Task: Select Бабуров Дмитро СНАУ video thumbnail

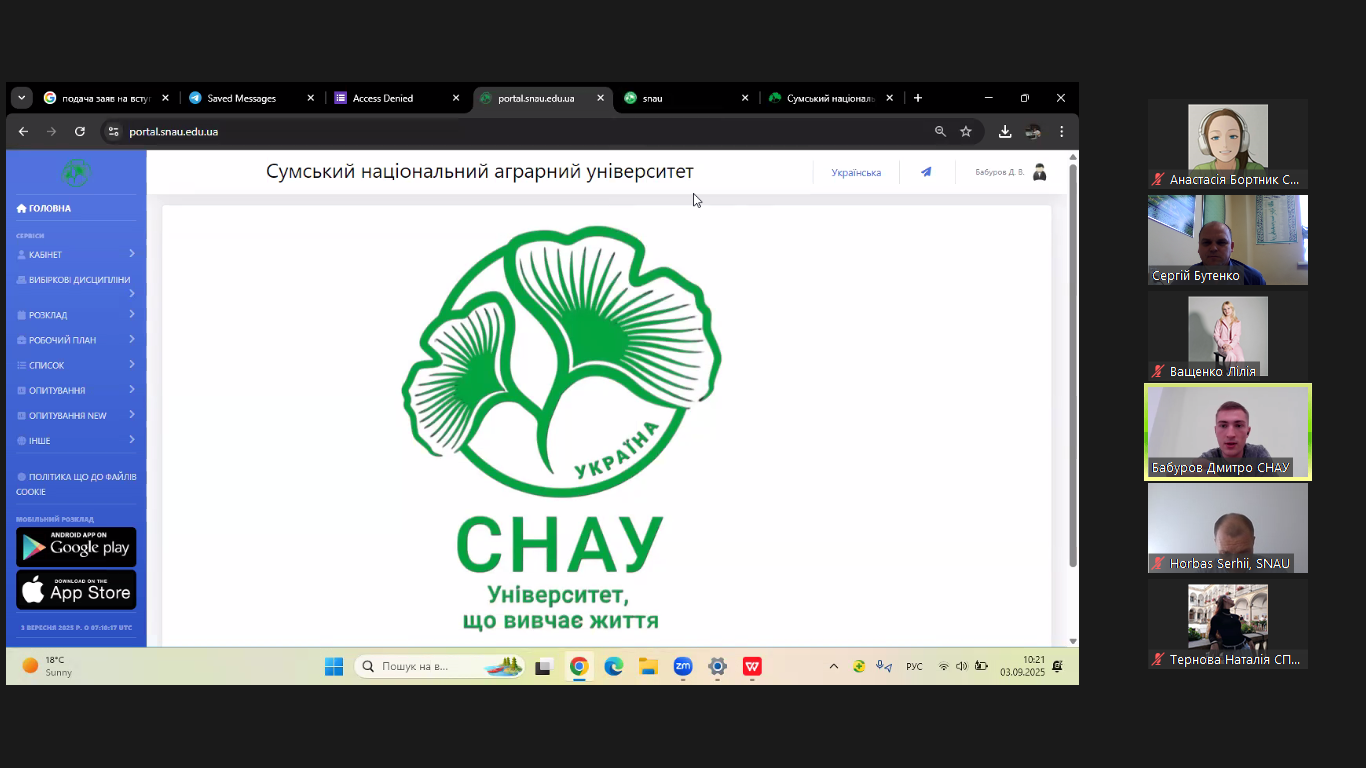Action: pos(1228,432)
